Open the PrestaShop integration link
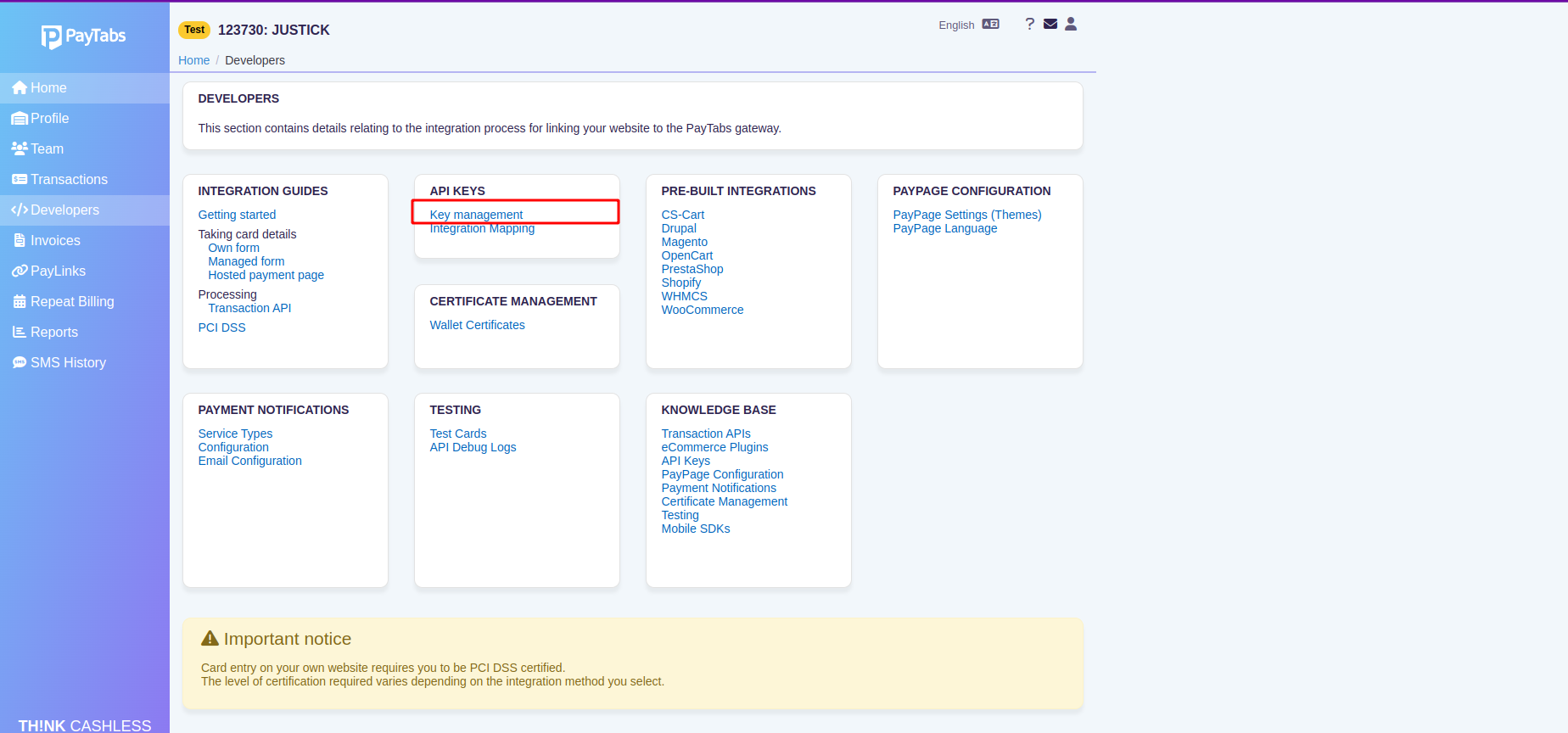This screenshot has width=1568, height=733. coord(692,269)
